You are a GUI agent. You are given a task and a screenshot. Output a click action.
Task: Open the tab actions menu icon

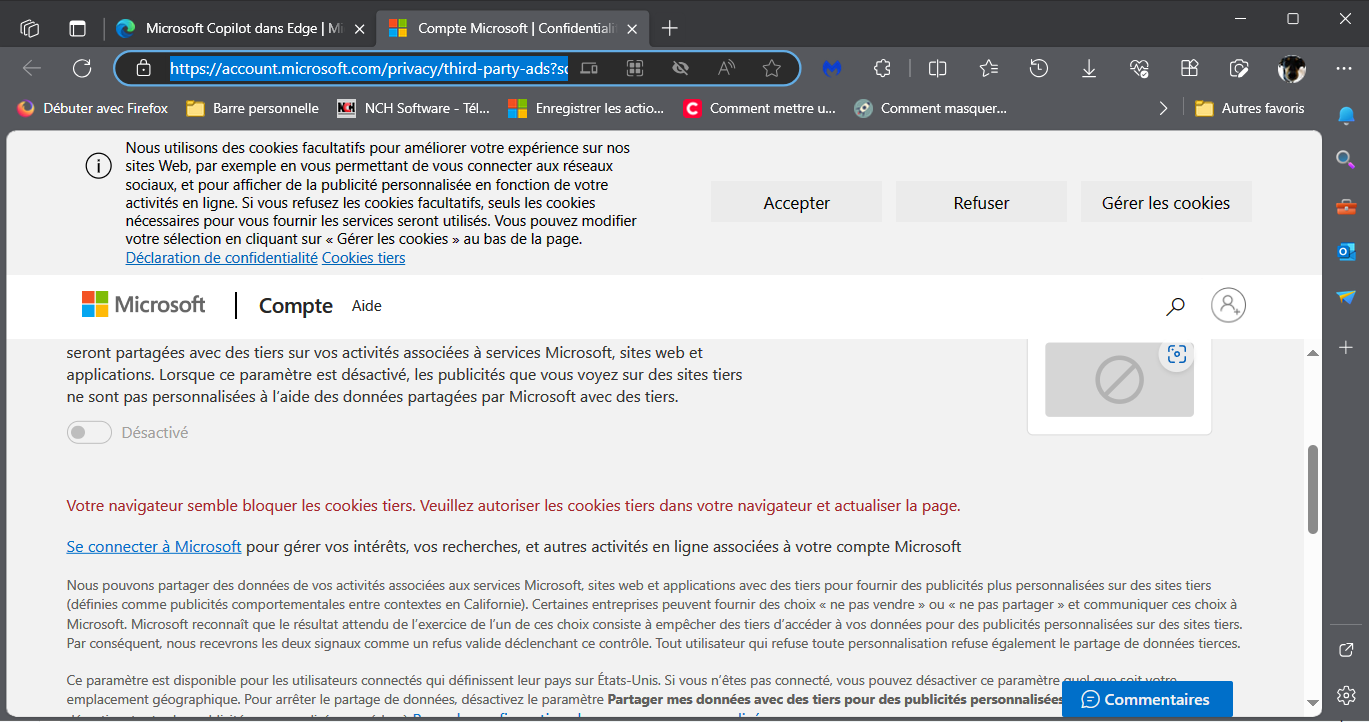78,28
